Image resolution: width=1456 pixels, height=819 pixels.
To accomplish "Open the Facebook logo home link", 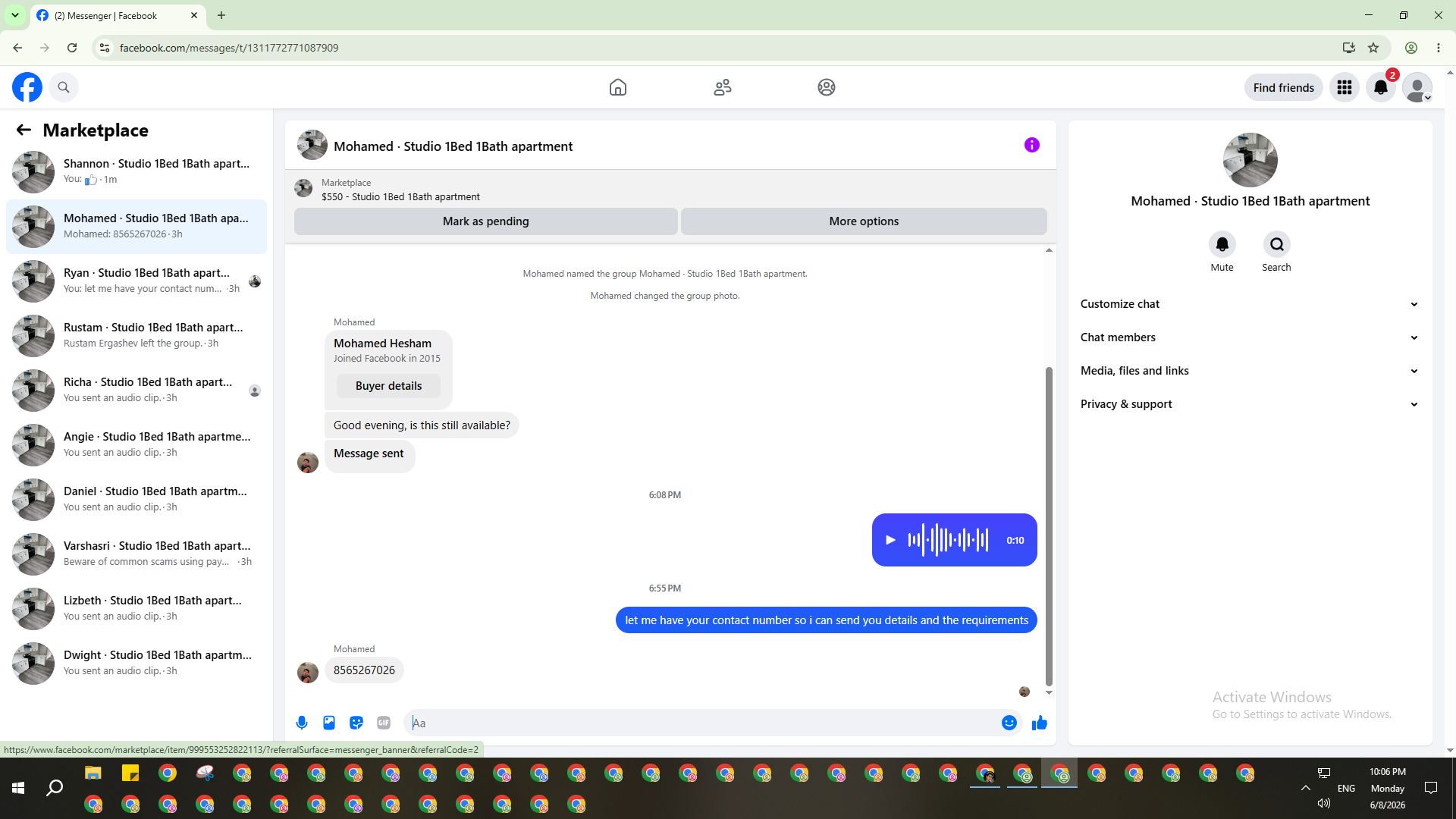I will click(x=27, y=87).
